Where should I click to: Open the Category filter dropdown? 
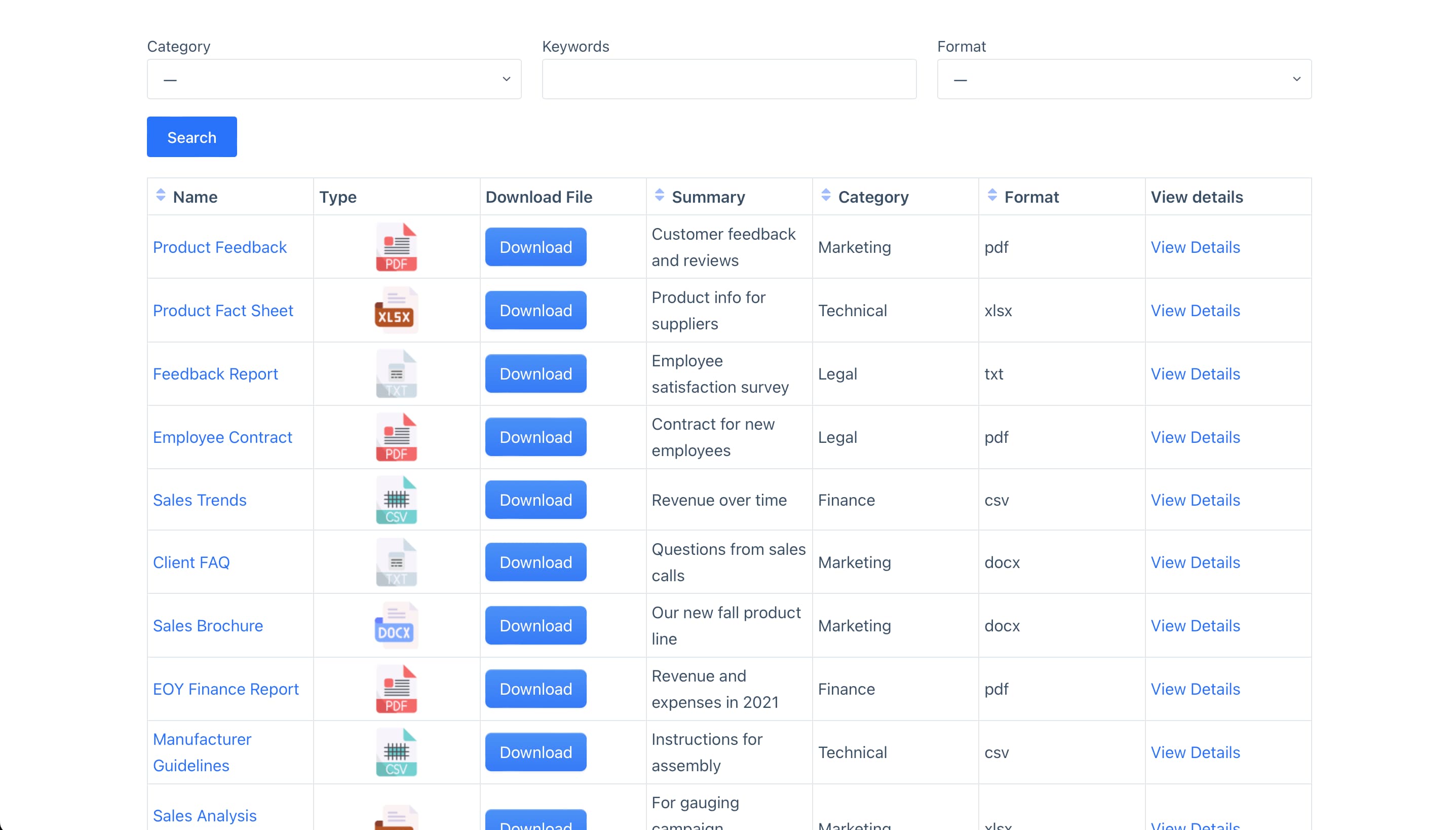click(333, 79)
